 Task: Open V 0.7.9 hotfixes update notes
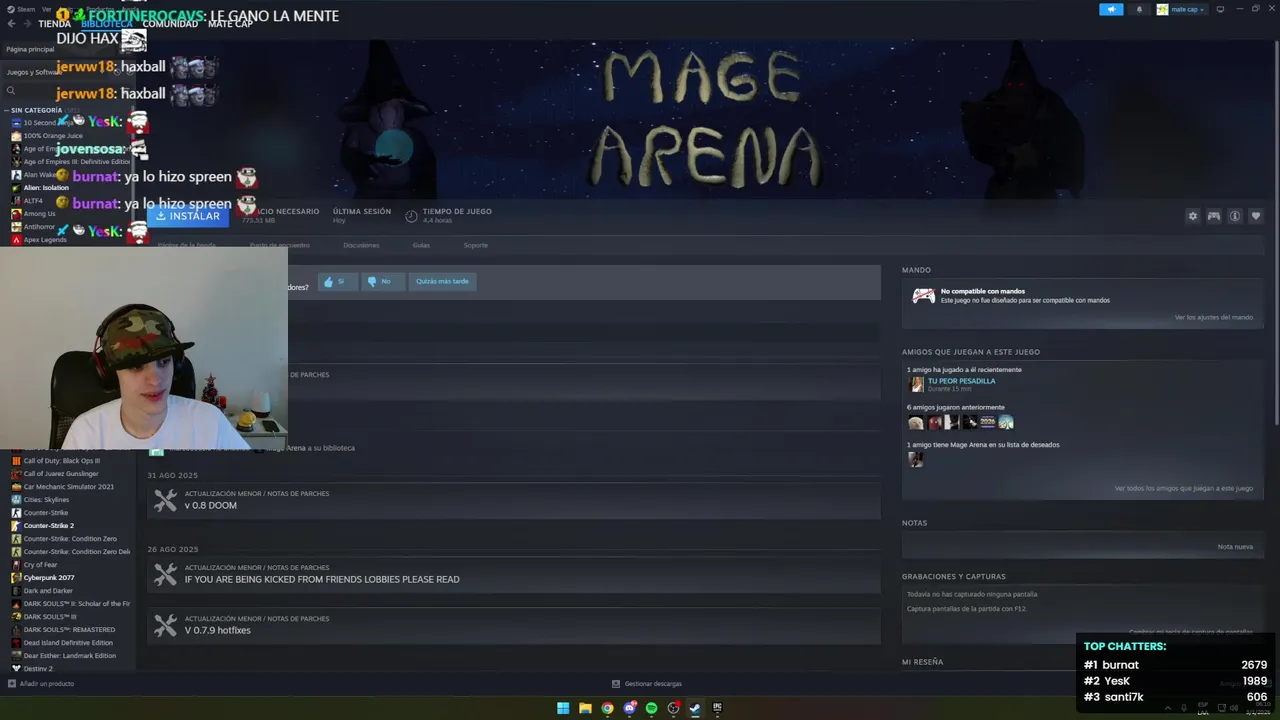pos(514,626)
